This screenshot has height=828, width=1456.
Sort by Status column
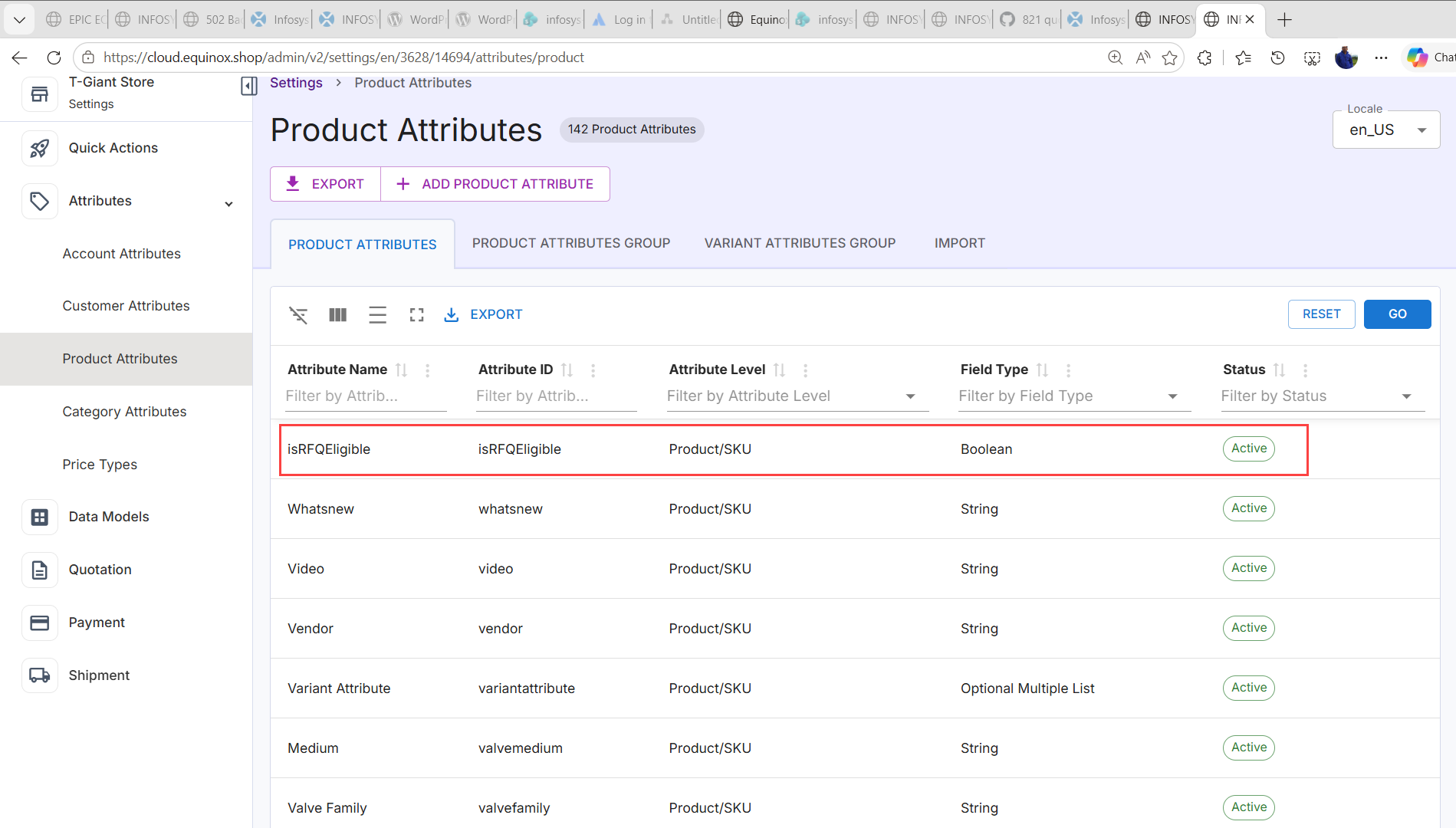(x=1279, y=370)
